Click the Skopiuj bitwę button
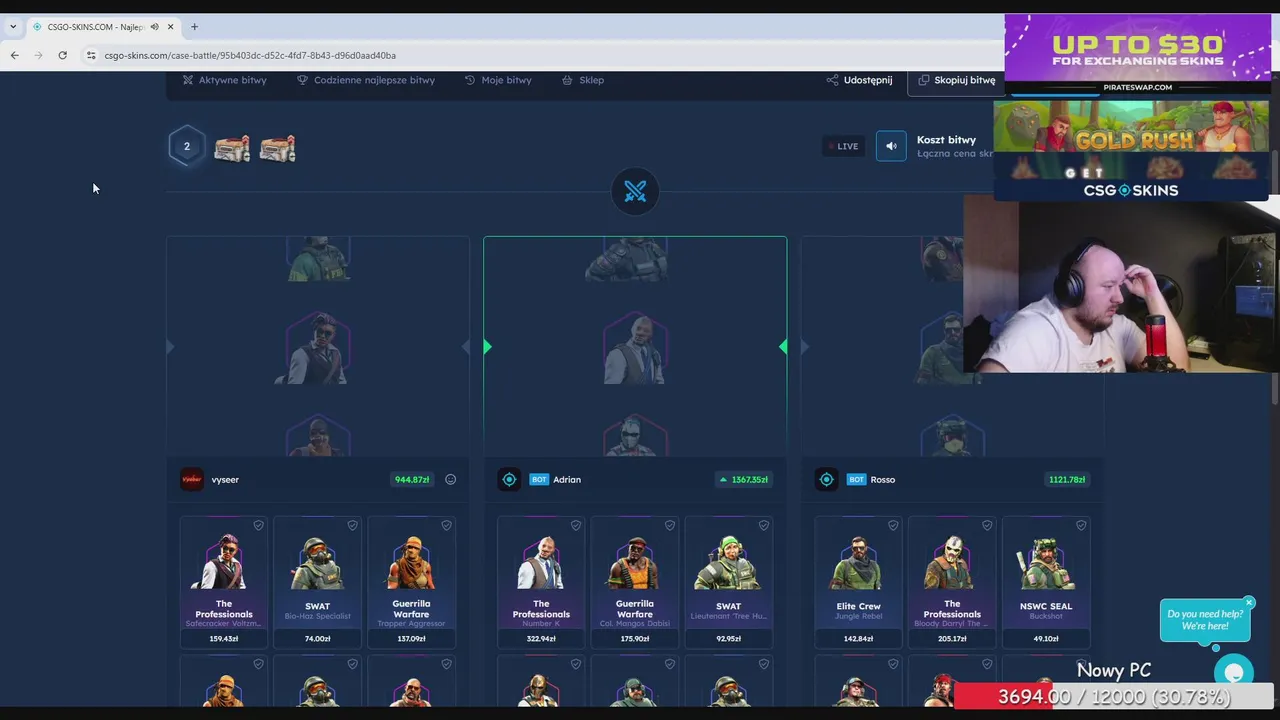Image resolution: width=1280 pixels, height=720 pixels. 956,80
